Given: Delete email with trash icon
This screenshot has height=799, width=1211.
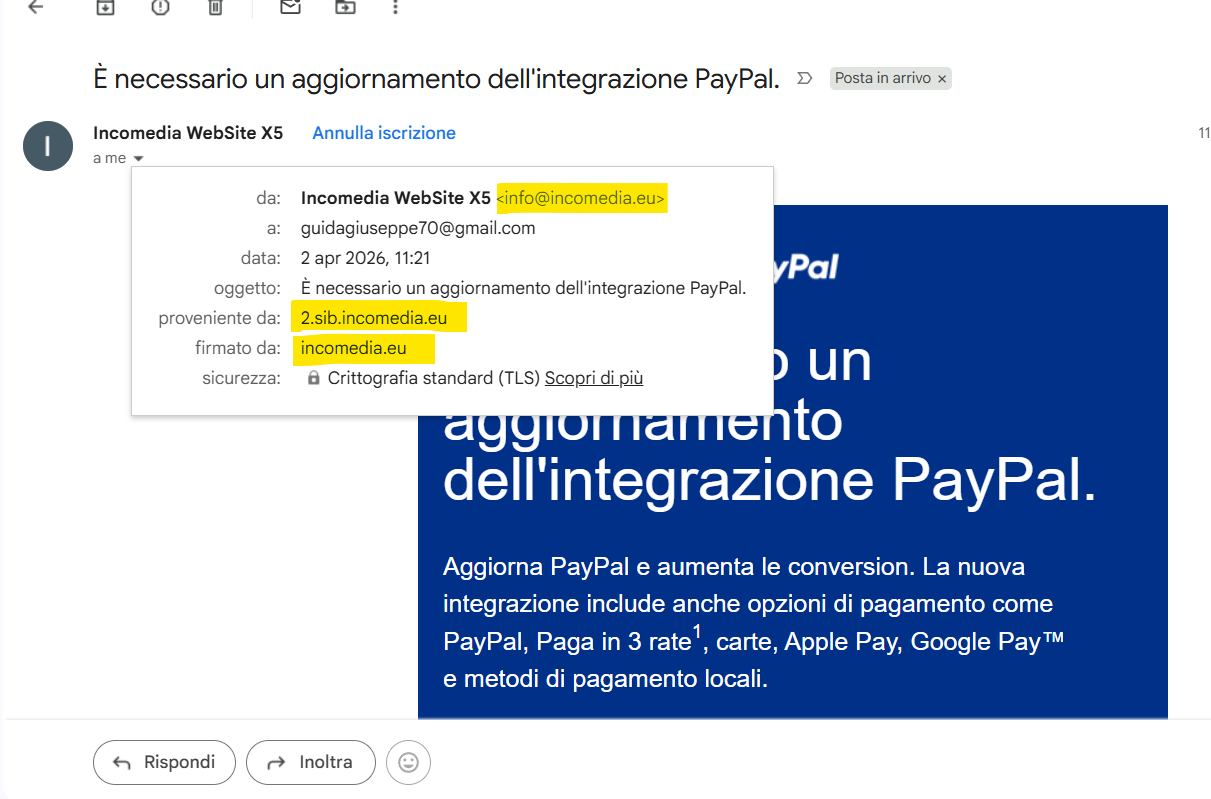Looking at the screenshot, I should tap(215, 7).
